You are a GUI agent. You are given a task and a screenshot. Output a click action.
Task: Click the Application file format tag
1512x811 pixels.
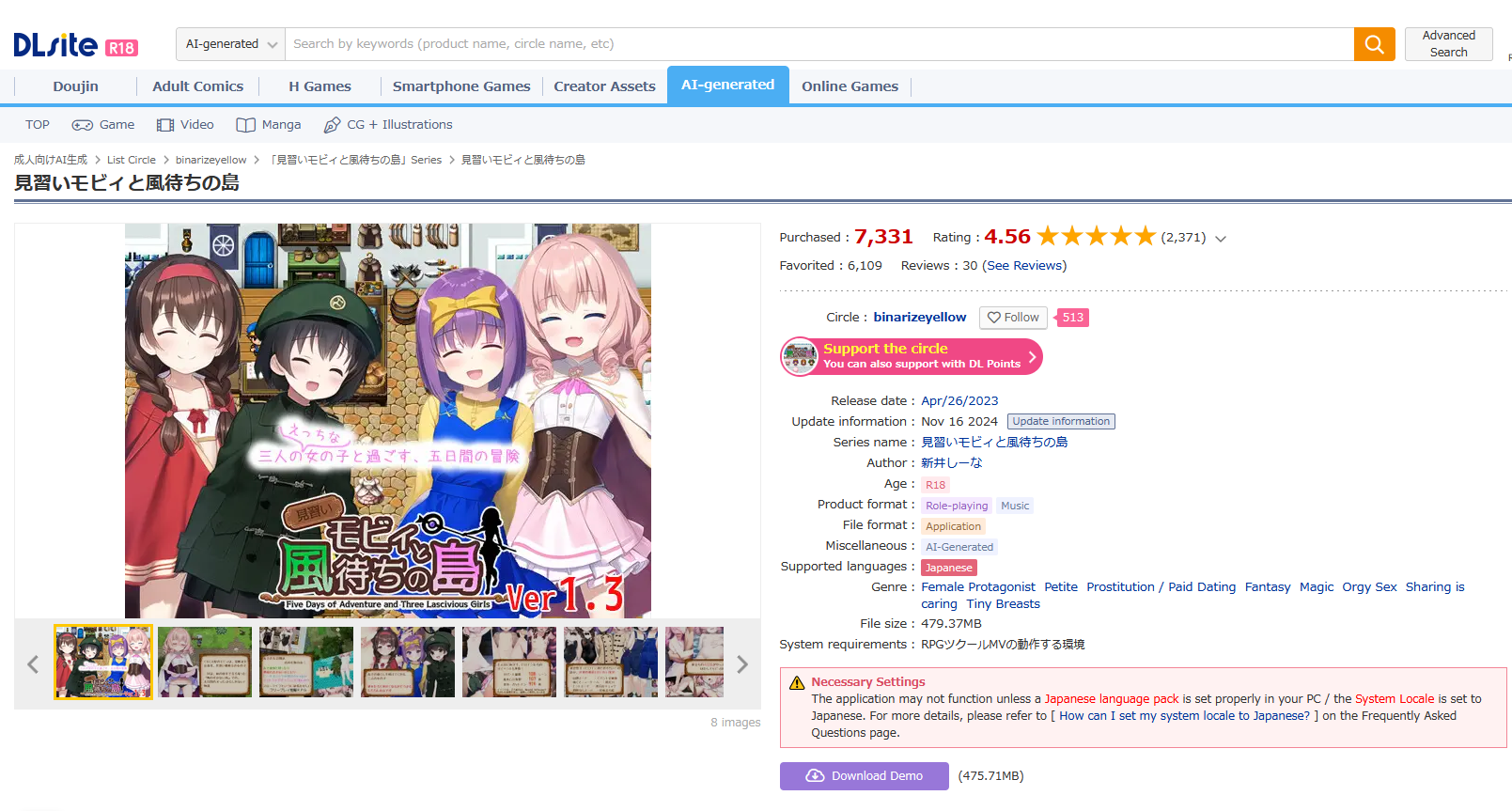pos(953,526)
